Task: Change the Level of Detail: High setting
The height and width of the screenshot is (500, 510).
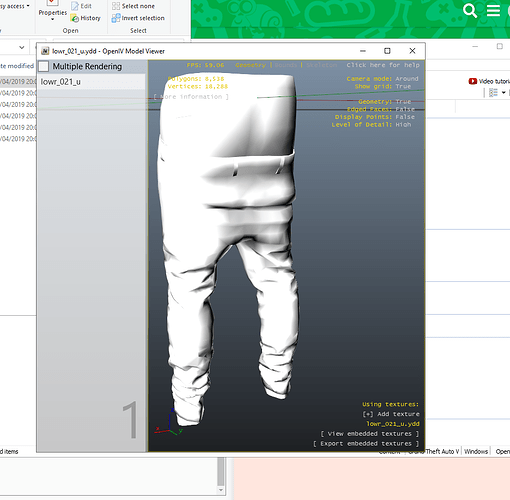Action: tap(371, 124)
